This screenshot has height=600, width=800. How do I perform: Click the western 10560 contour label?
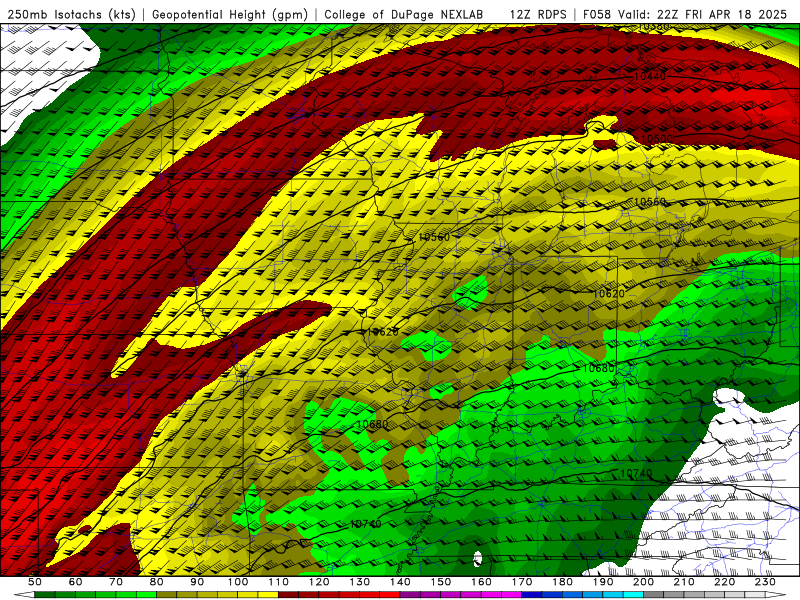[x=434, y=237]
